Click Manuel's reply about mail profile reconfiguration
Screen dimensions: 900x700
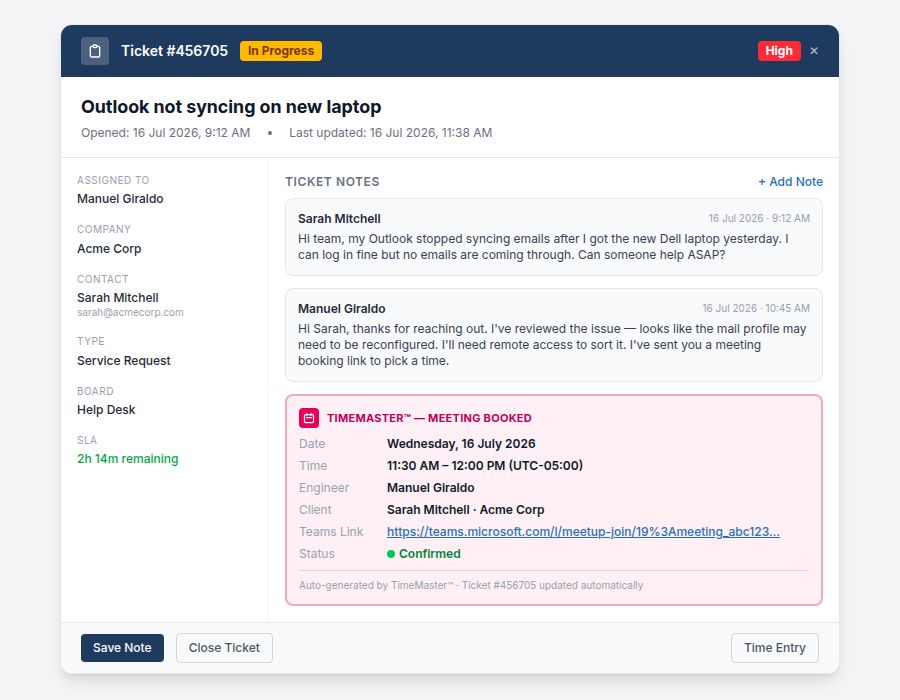(x=552, y=345)
